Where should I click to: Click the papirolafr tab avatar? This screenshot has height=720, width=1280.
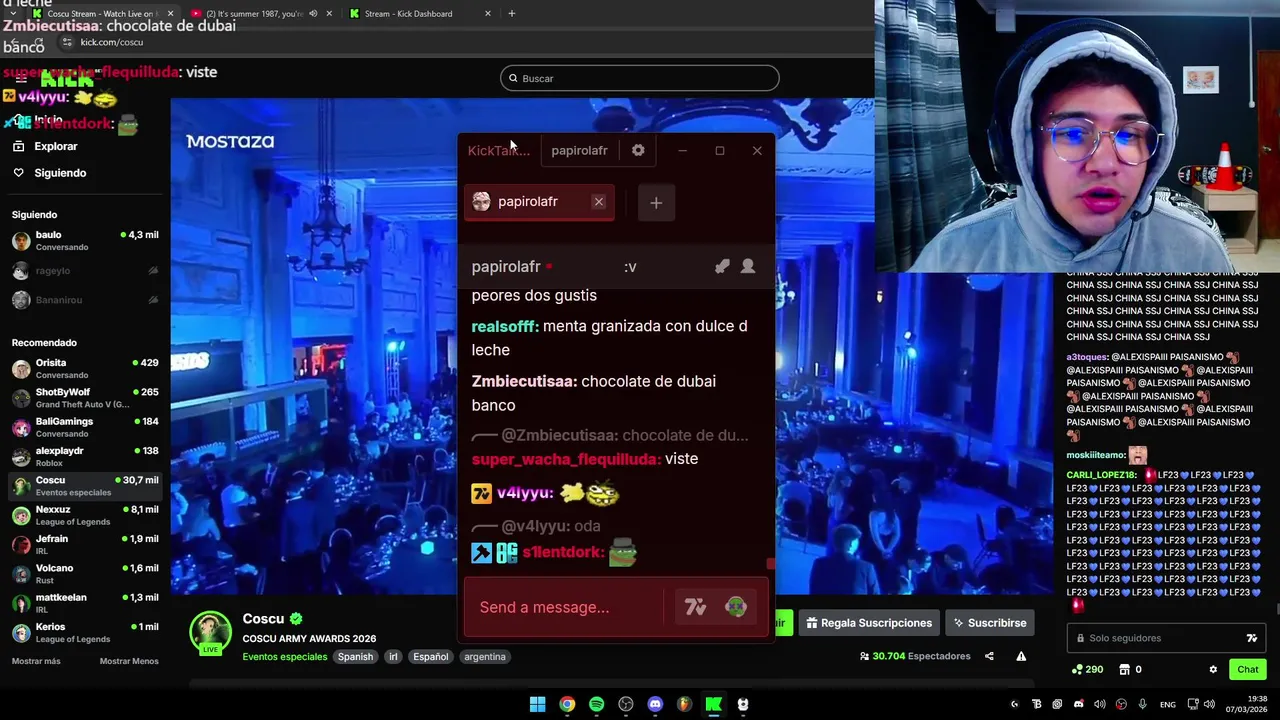point(482,202)
